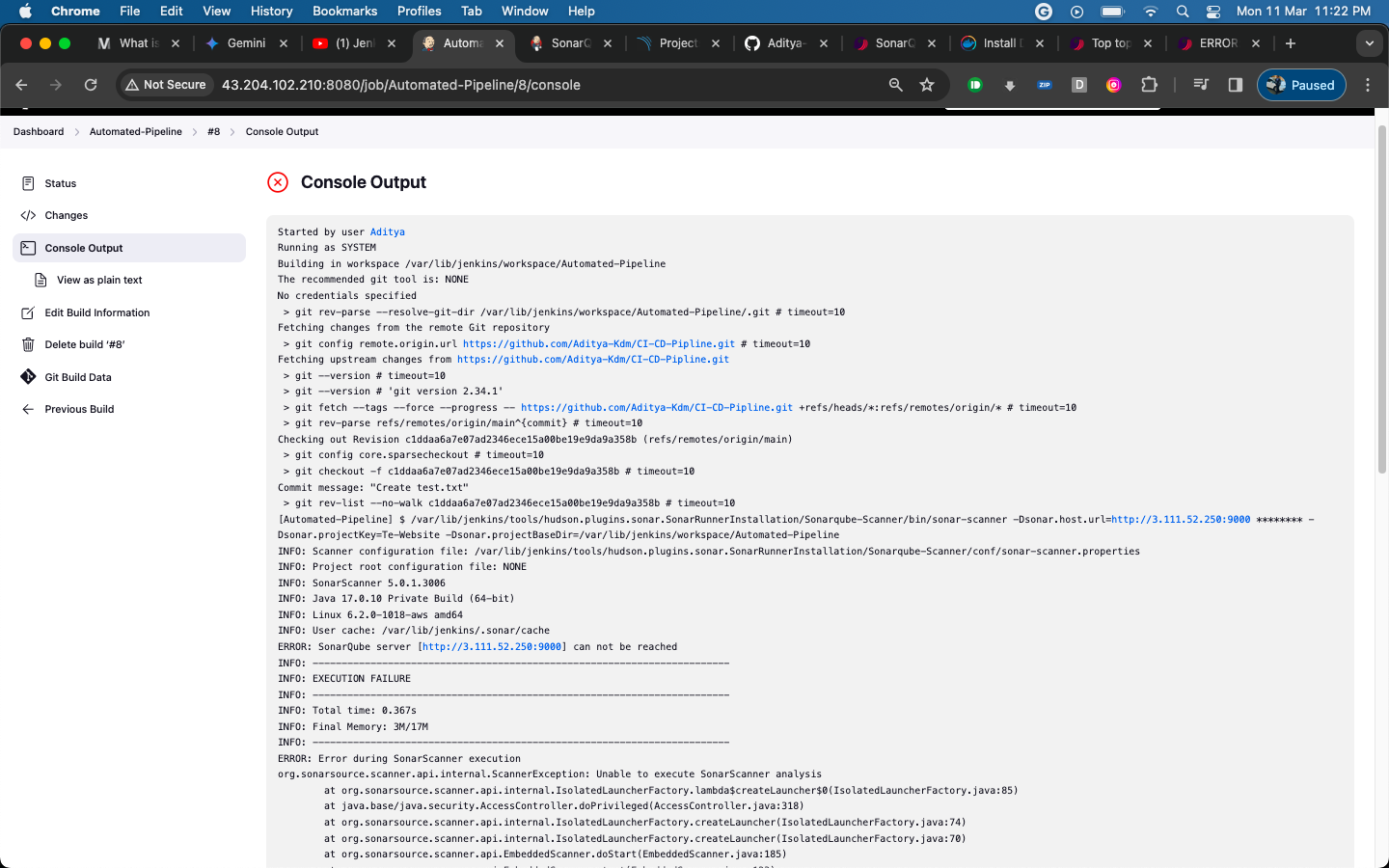Click the Changes code-brackets icon
1389x868 pixels.
point(28,215)
